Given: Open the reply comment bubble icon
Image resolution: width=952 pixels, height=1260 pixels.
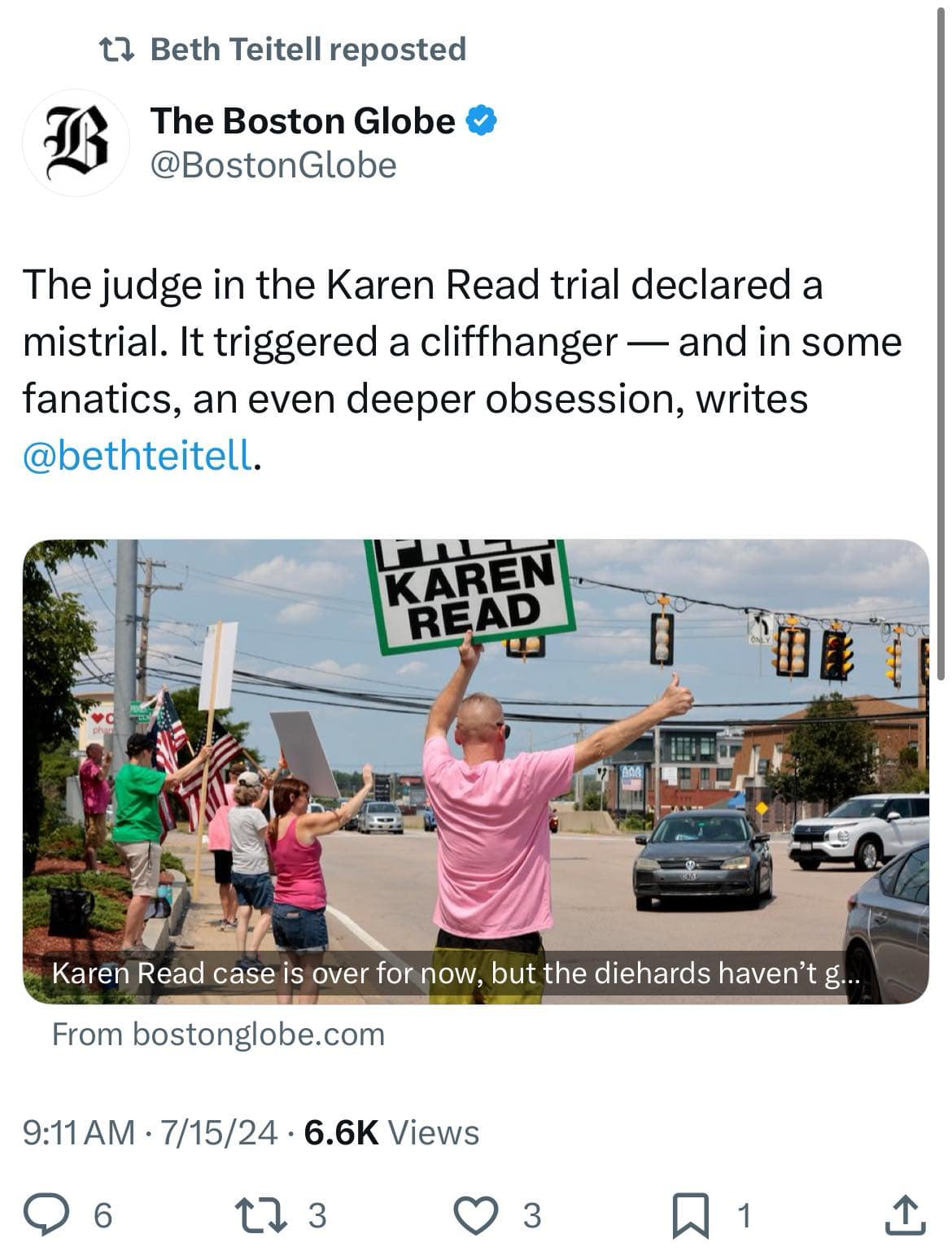Looking at the screenshot, I should (x=48, y=1214).
